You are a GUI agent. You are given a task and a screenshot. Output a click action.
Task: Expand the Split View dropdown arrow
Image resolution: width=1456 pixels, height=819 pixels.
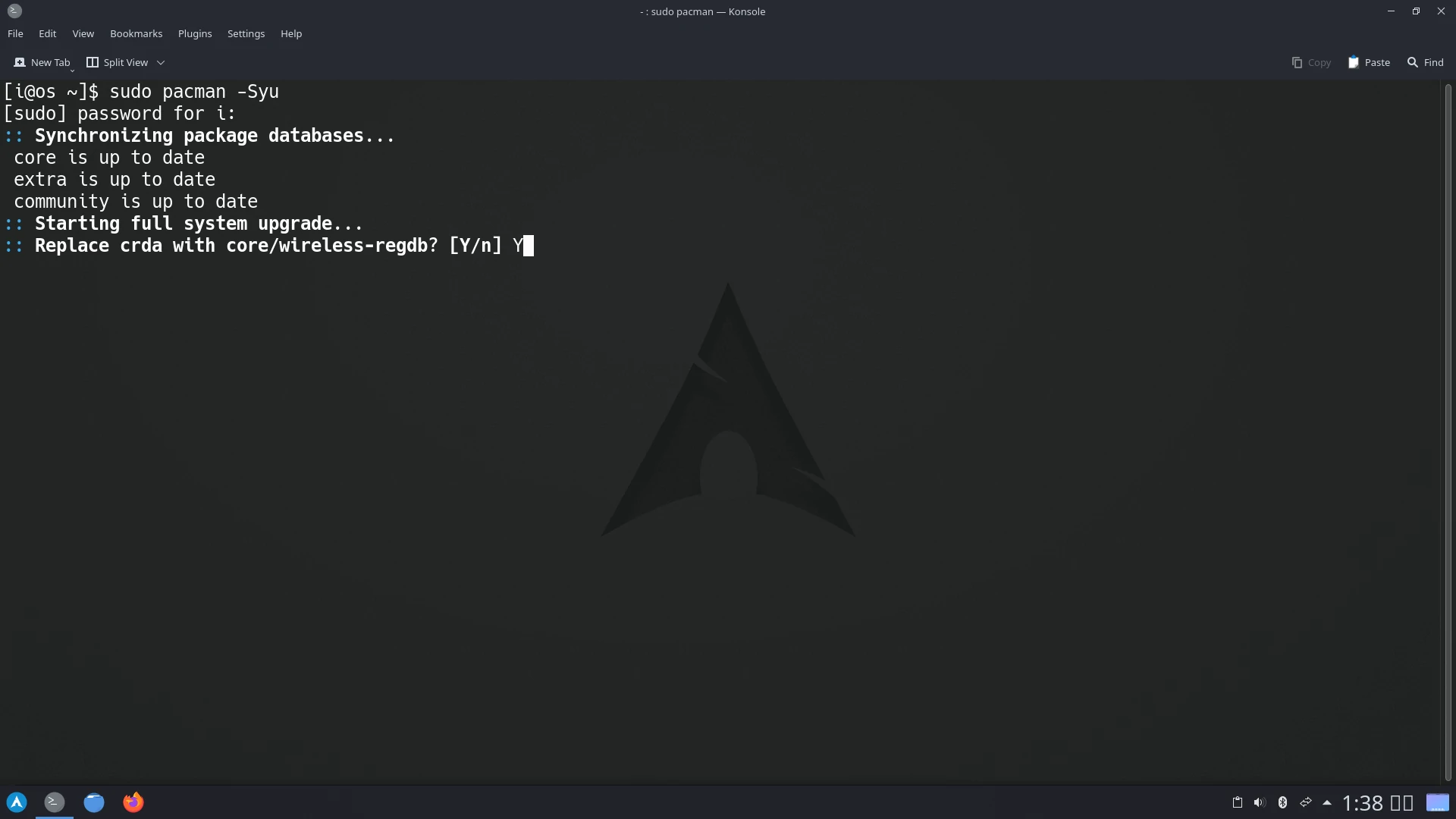(161, 62)
